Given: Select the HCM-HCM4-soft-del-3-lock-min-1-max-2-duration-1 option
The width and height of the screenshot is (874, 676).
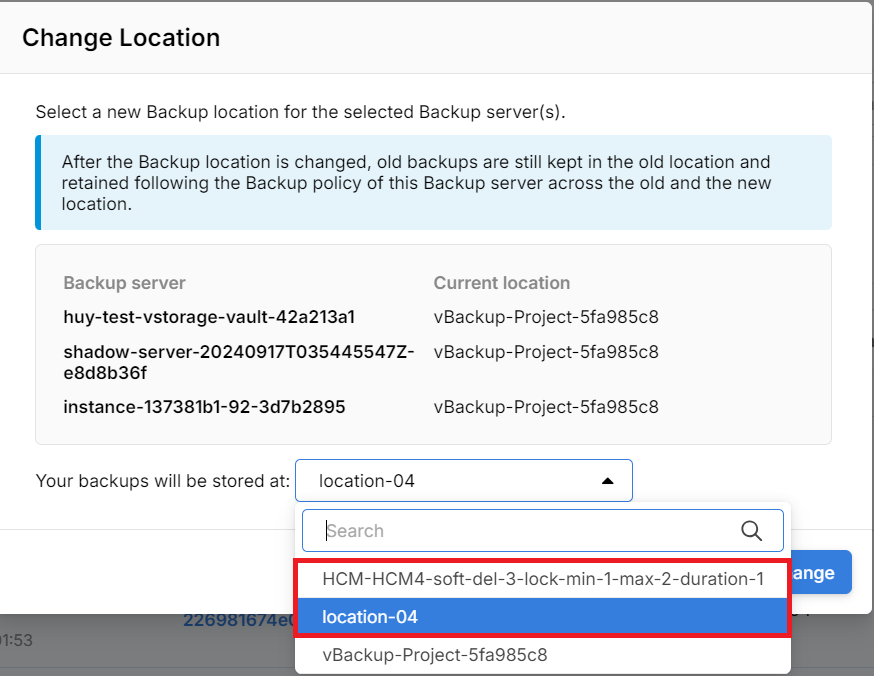Looking at the screenshot, I should [542, 579].
